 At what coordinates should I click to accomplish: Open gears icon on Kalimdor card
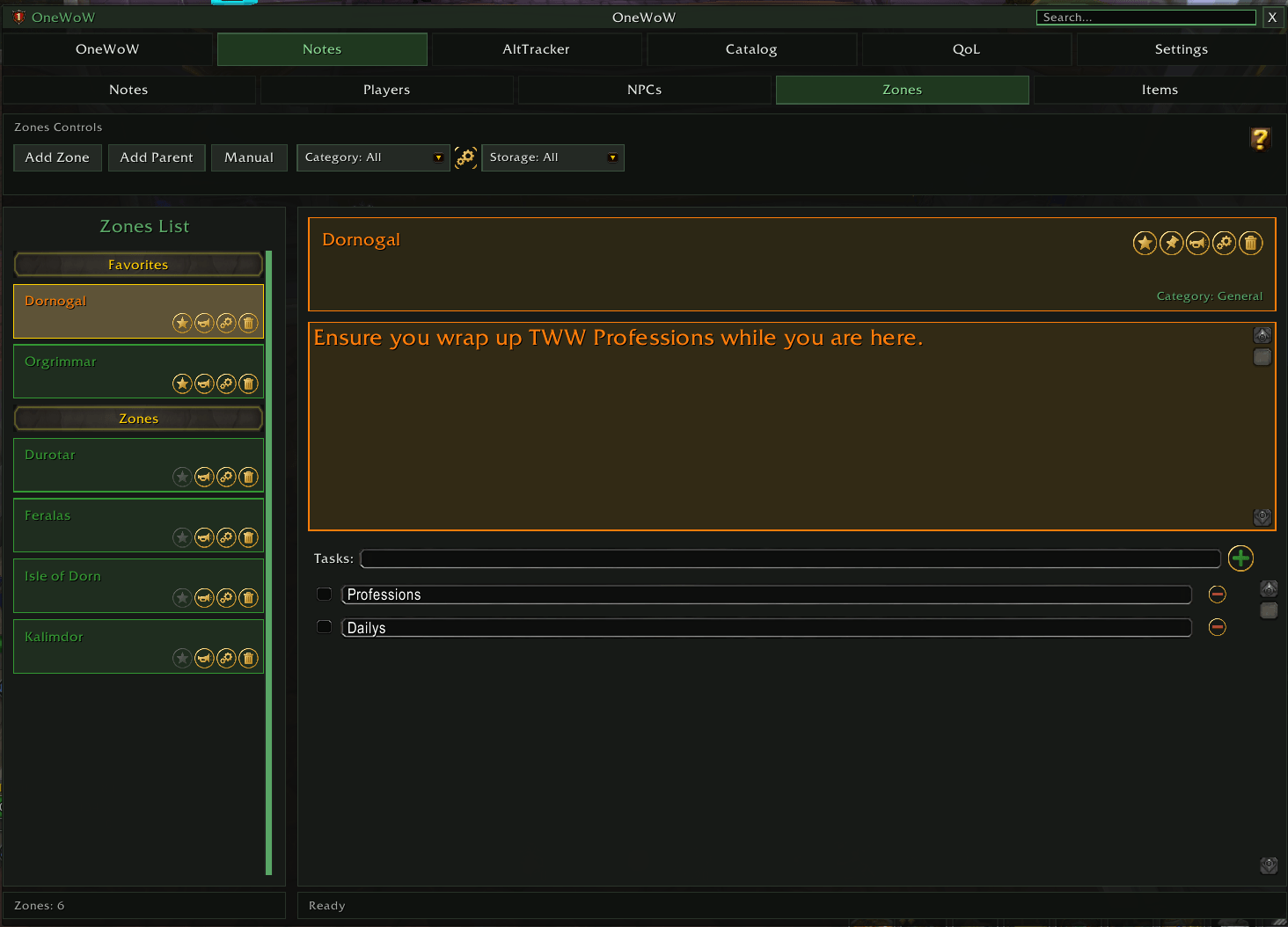(226, 658)
